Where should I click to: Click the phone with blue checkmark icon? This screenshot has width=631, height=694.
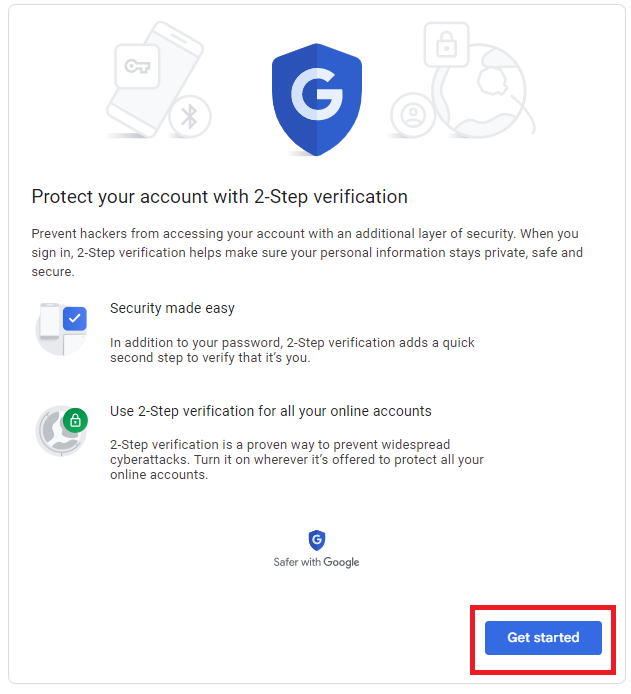coord(62,329)
